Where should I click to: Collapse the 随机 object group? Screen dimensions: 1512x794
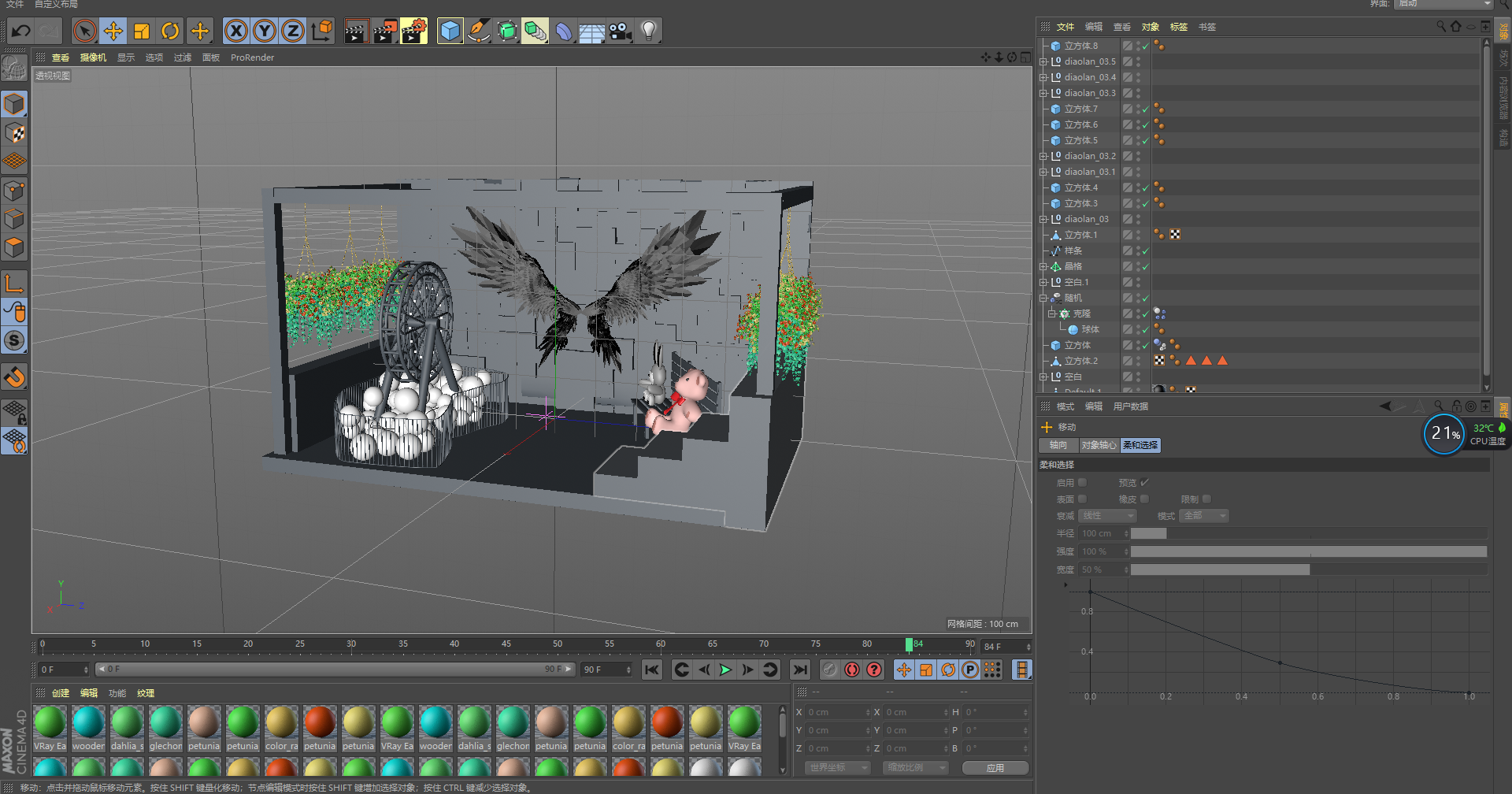coord(1043,298)
